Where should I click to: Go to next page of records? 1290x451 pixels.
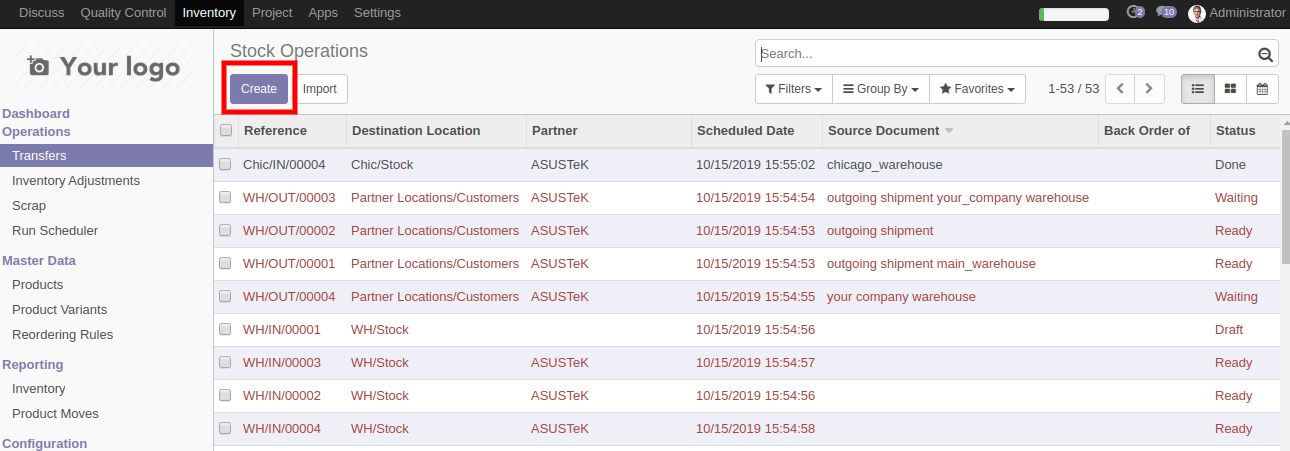[1150, 89]
